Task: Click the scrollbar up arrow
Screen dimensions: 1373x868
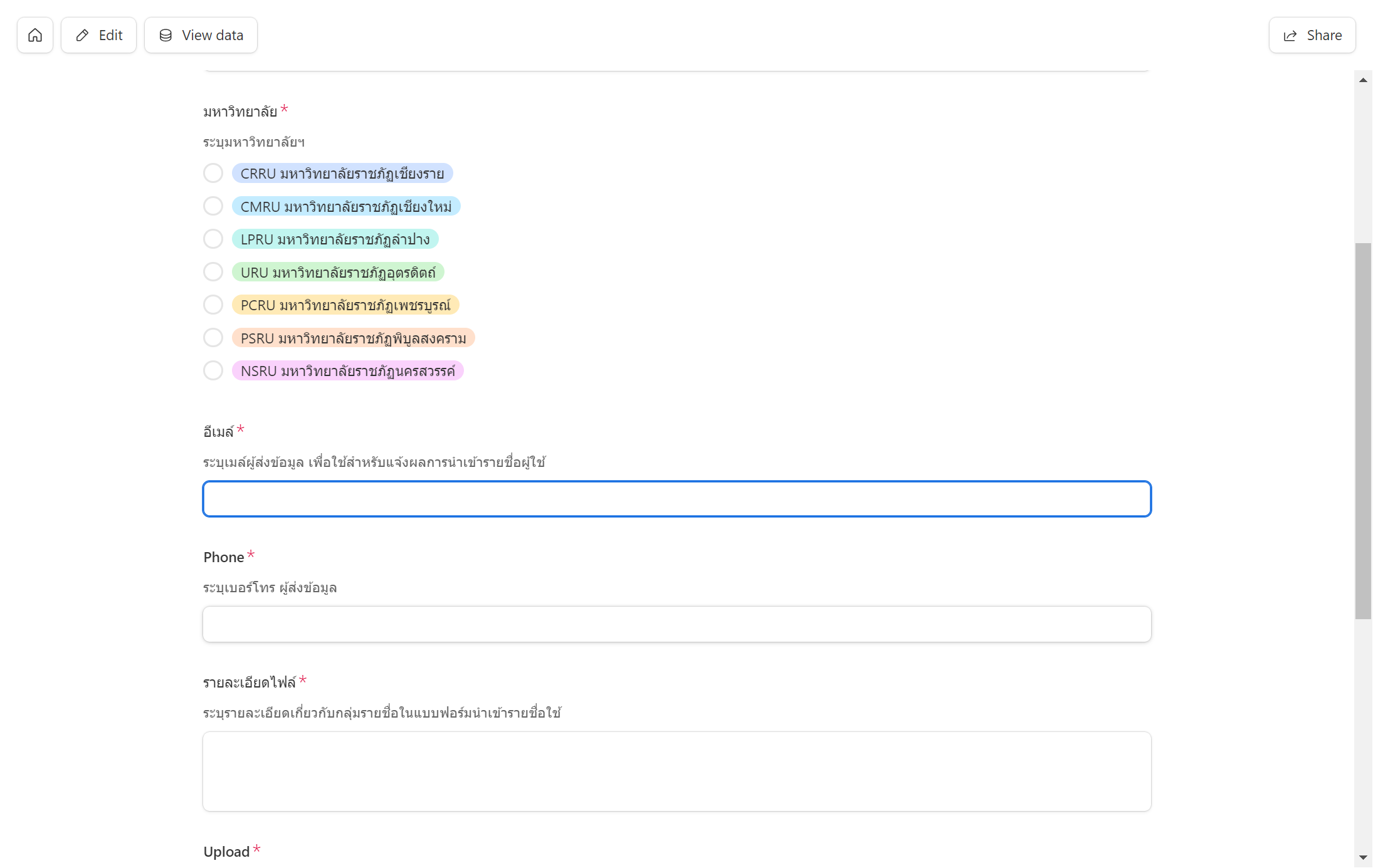Action: pyautogui.click(x=1363, y=80)
